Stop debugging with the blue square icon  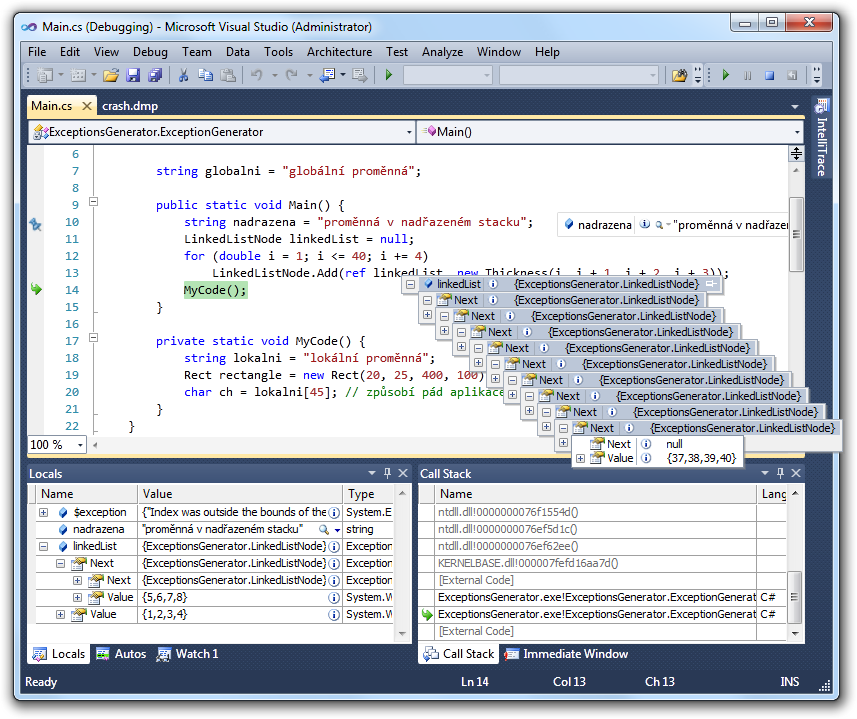click(770, 75)
